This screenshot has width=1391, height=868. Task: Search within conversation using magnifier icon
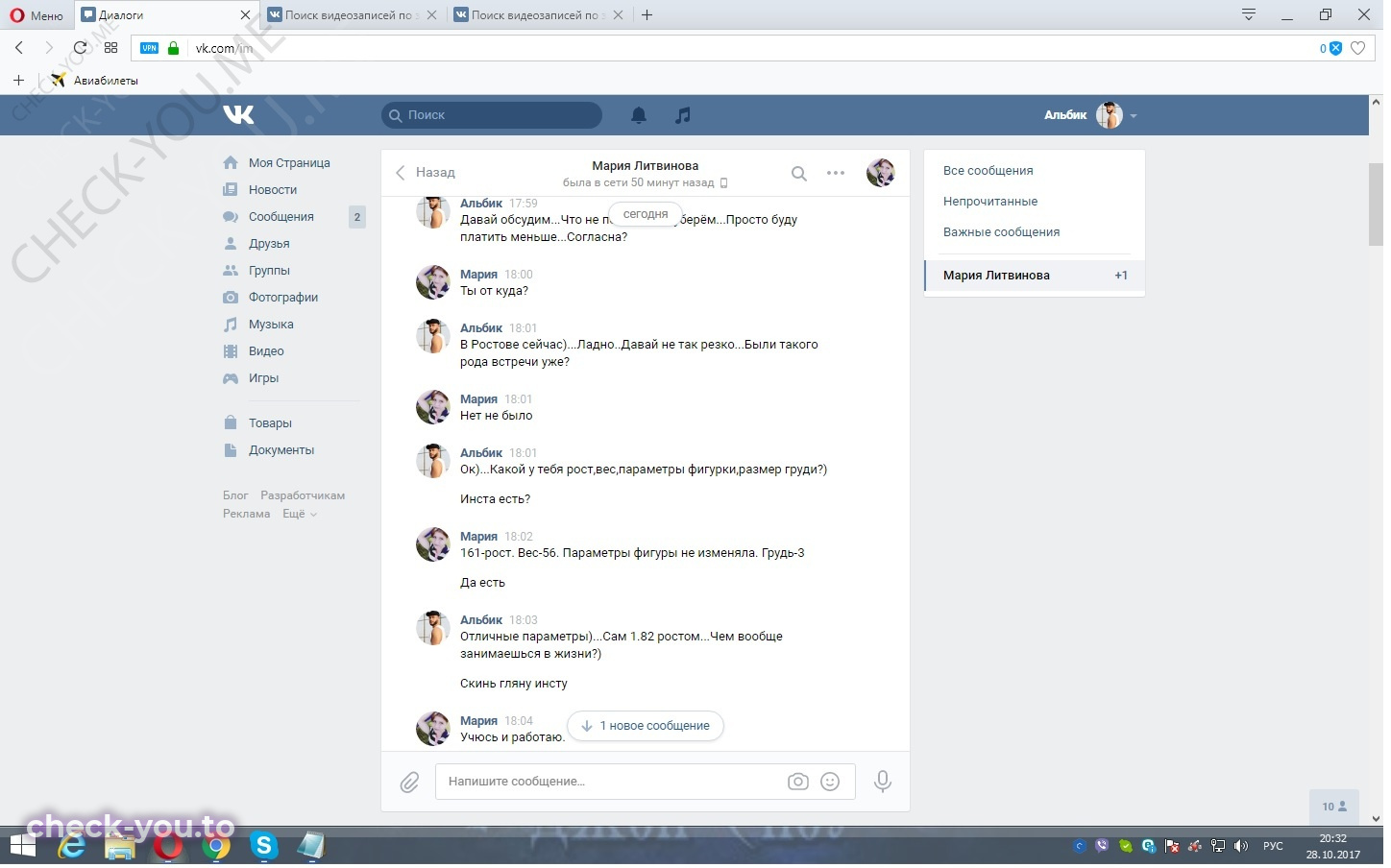(798, 174)
